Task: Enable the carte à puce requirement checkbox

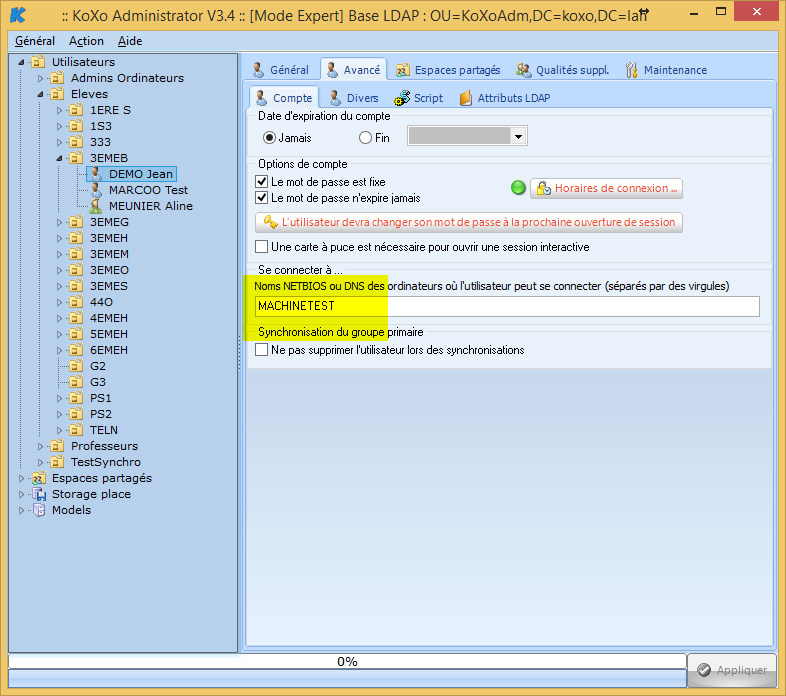Action: click(x=262, y=247)
